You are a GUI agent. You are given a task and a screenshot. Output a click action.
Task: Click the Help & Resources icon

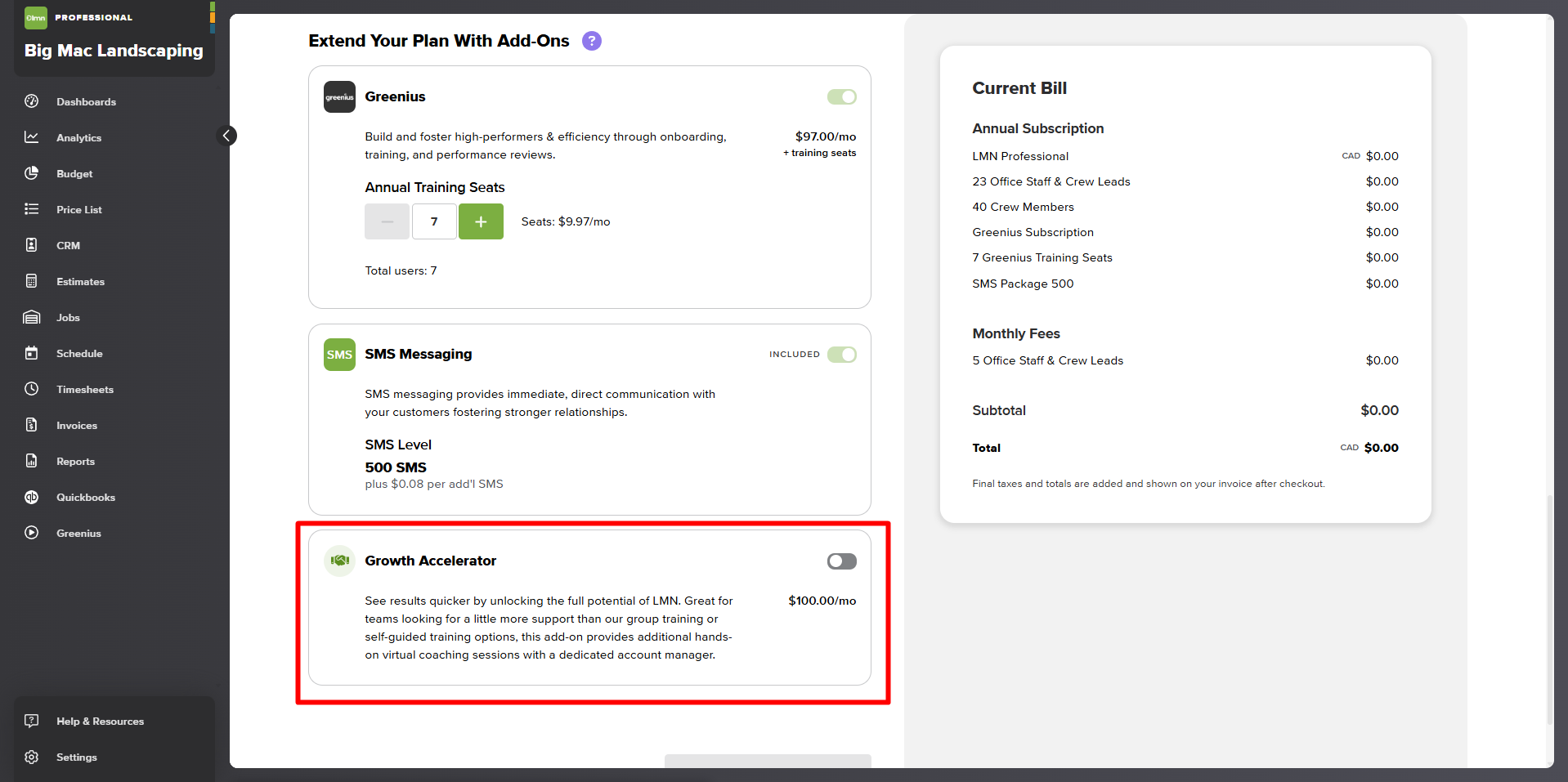[x=32, y=721]
